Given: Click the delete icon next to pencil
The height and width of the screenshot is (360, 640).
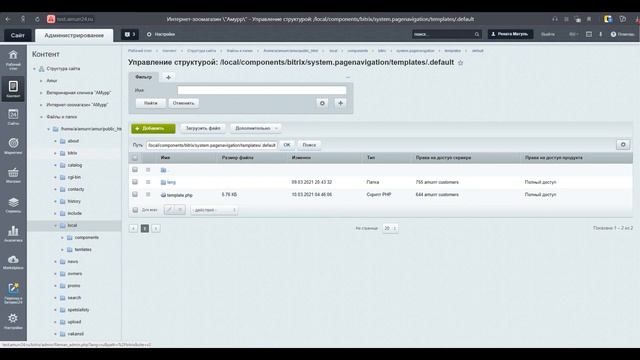Looking at the screenshot, I should click(180, 210).
